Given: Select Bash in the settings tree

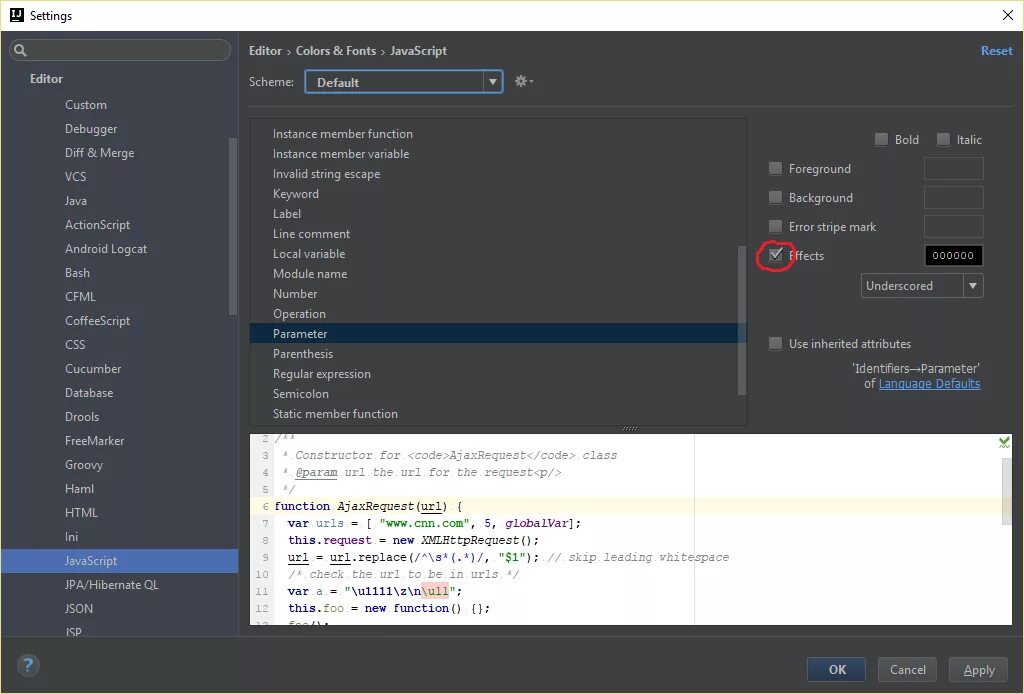Looking at the screenshot, I should (x=77, y=273).
